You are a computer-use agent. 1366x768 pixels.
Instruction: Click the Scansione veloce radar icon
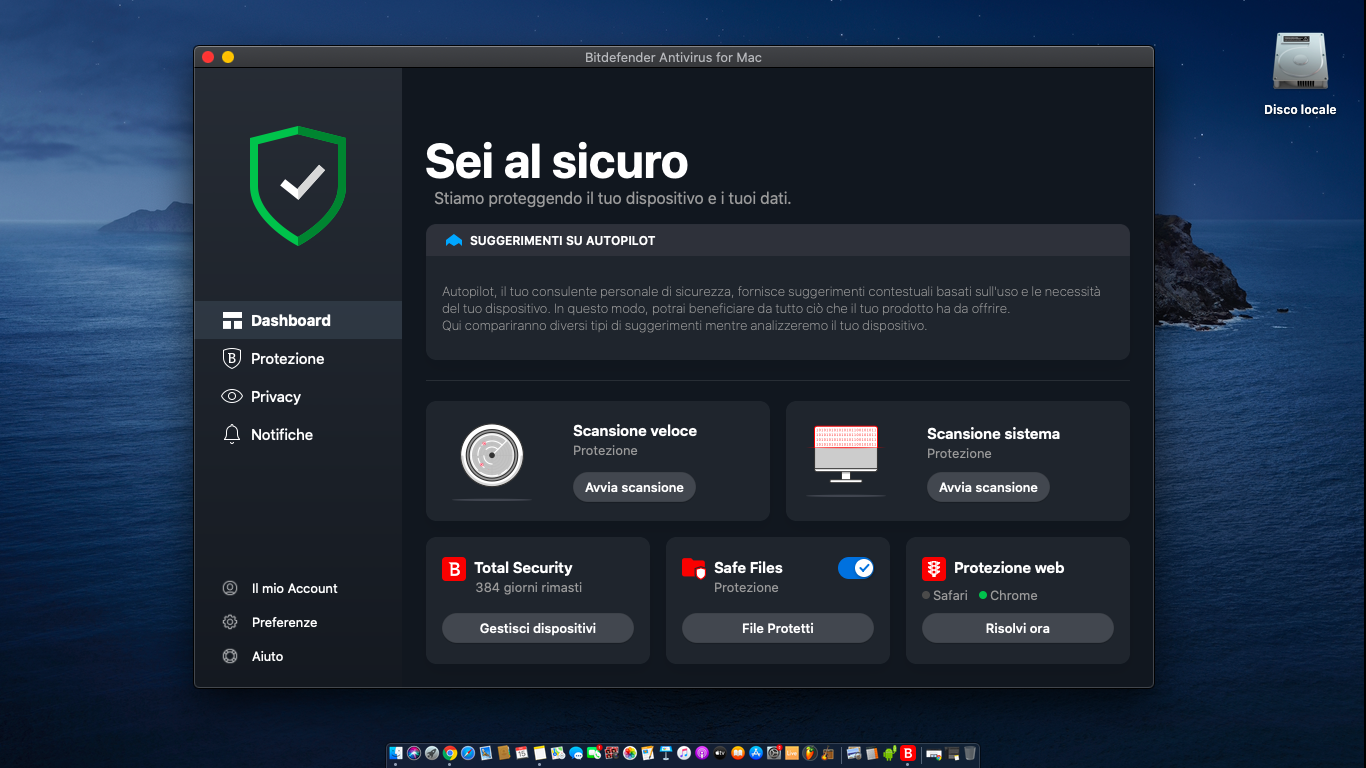492,456
